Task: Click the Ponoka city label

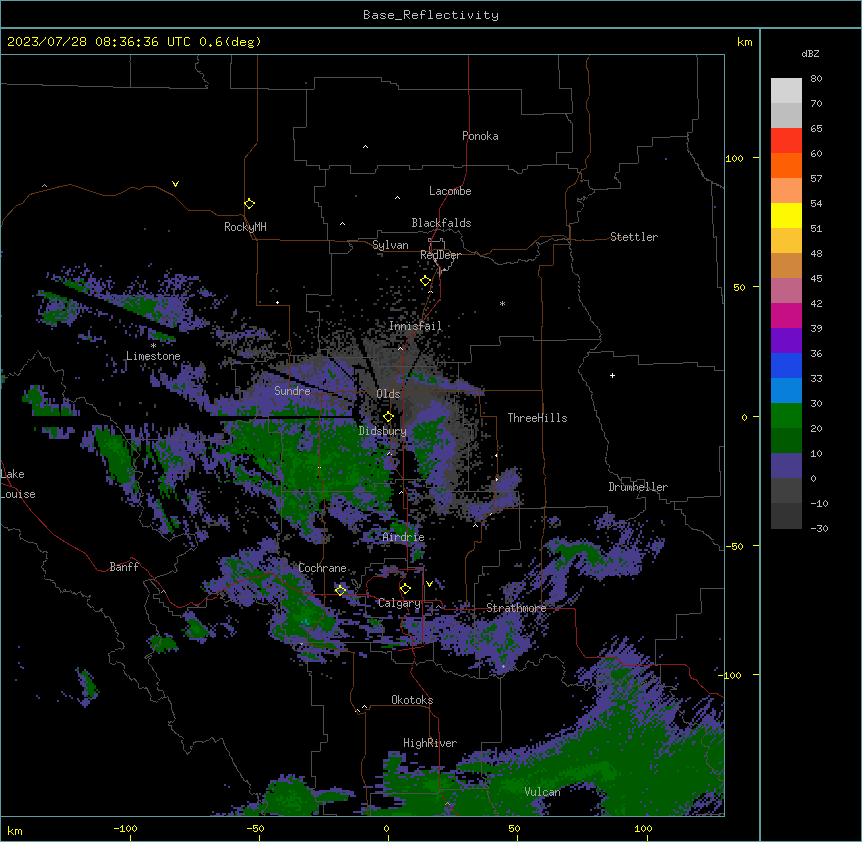Action: (x=480, y=136)
